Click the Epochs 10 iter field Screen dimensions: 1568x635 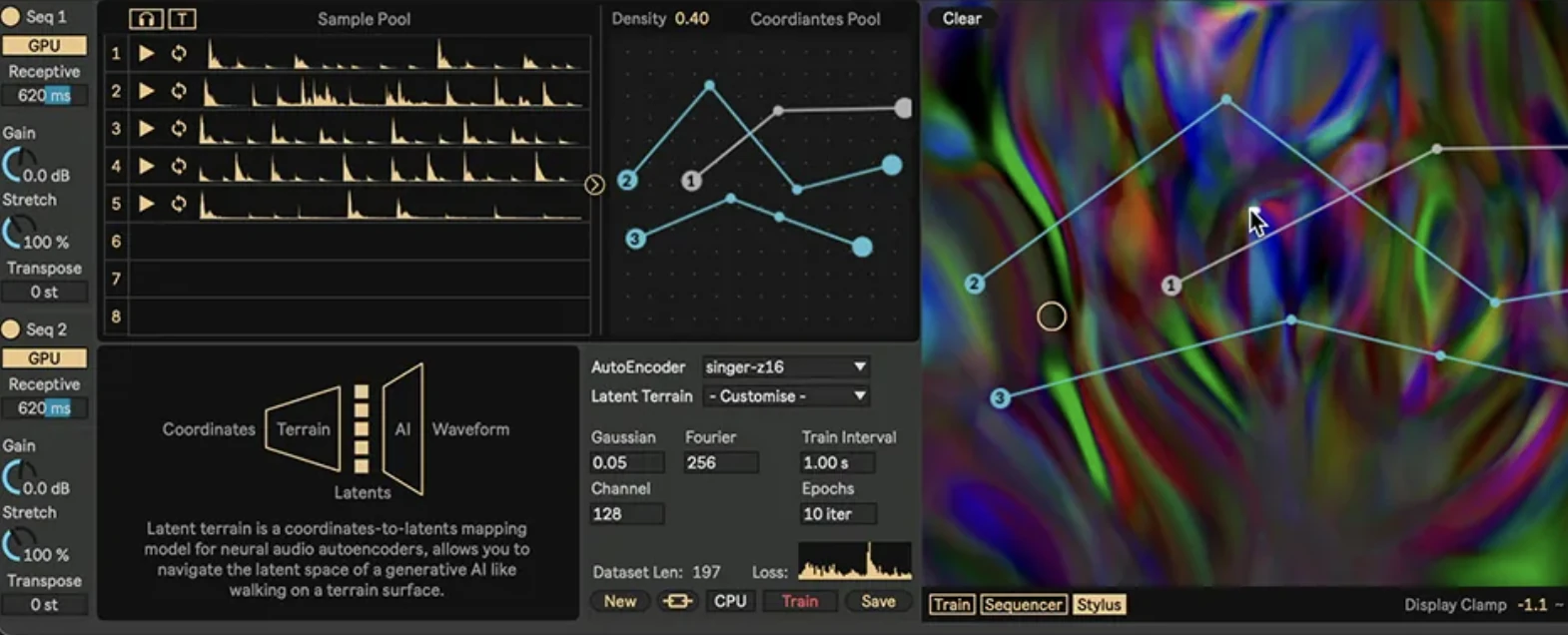click(838, 513)
